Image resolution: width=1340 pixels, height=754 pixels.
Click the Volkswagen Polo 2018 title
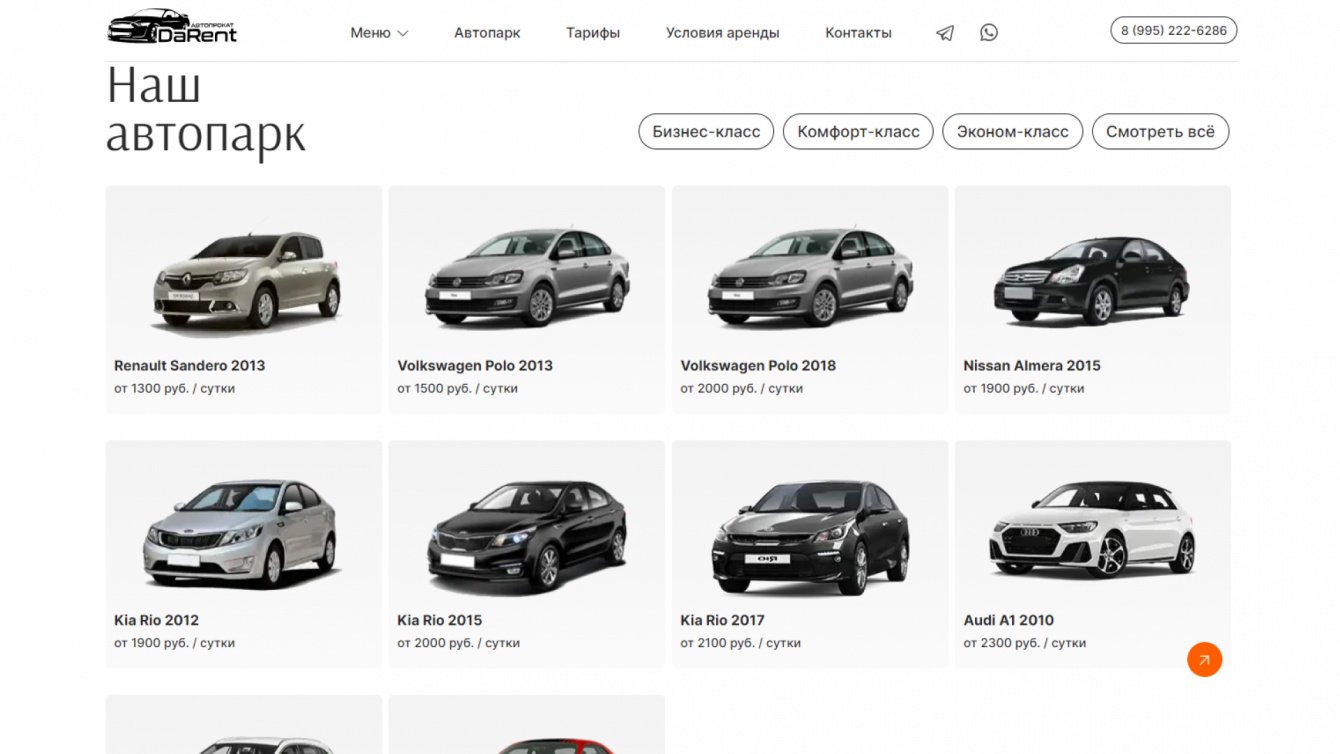pyautogui.click(x=758, y=365)
